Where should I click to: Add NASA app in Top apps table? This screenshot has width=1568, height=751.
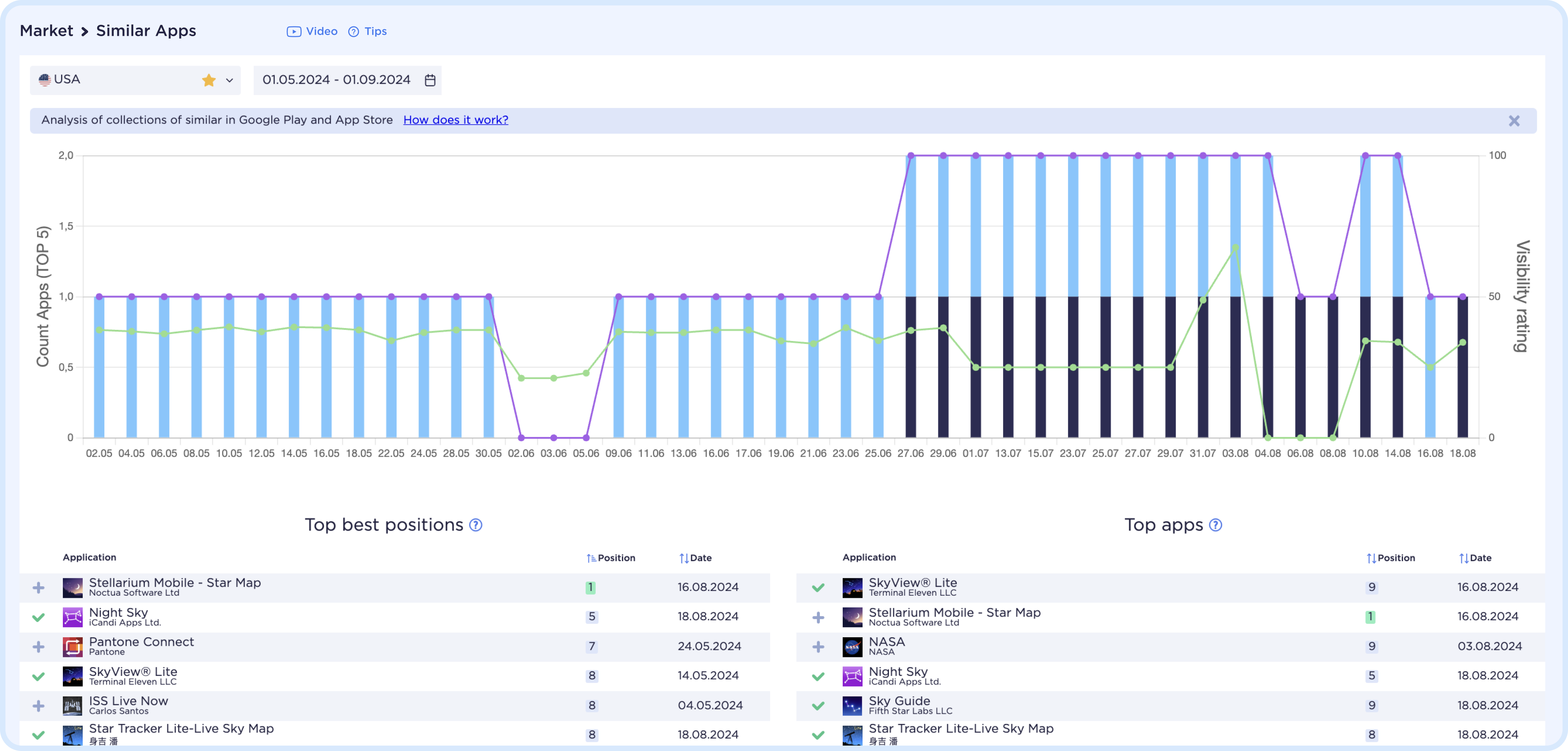[818, 646]
